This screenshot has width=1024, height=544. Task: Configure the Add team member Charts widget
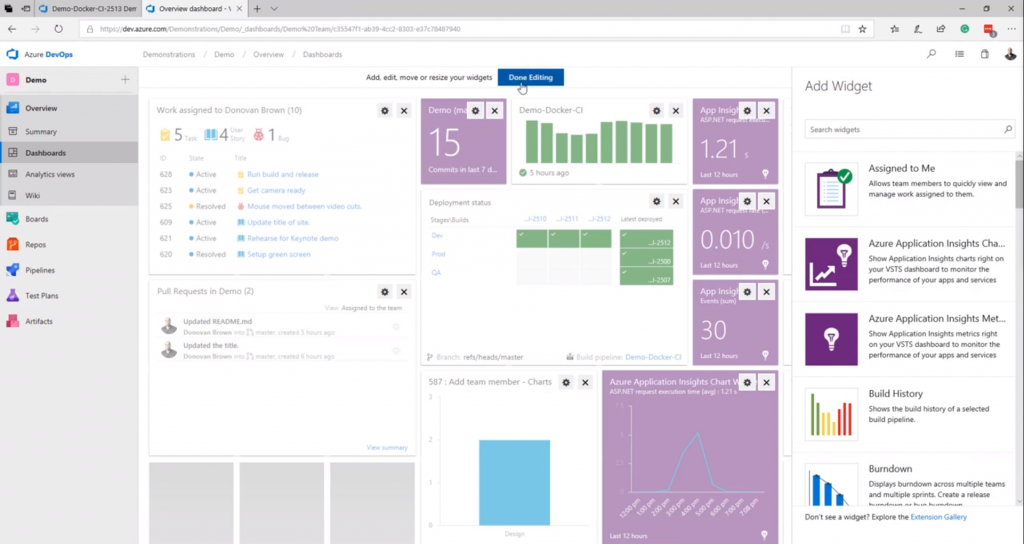566,383
